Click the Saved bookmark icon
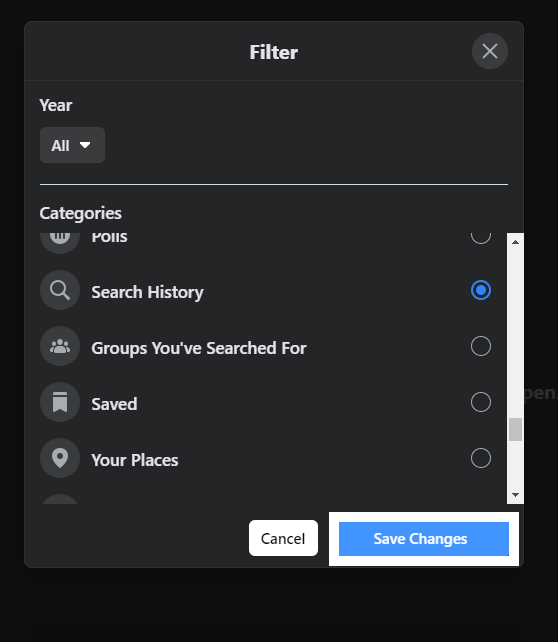 [60, 402]
